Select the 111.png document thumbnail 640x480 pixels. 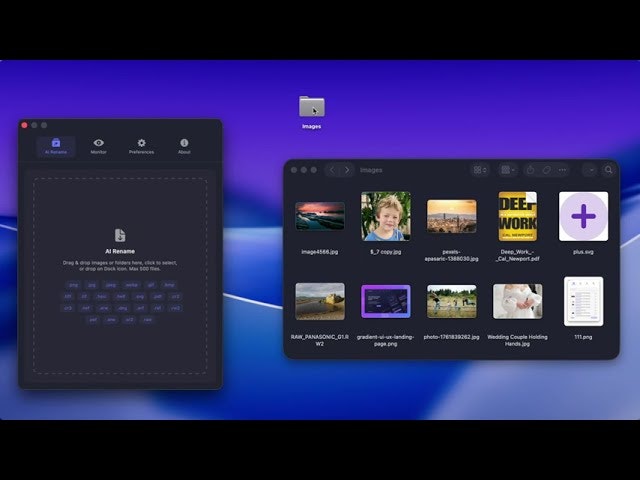(x=583, y=301)
